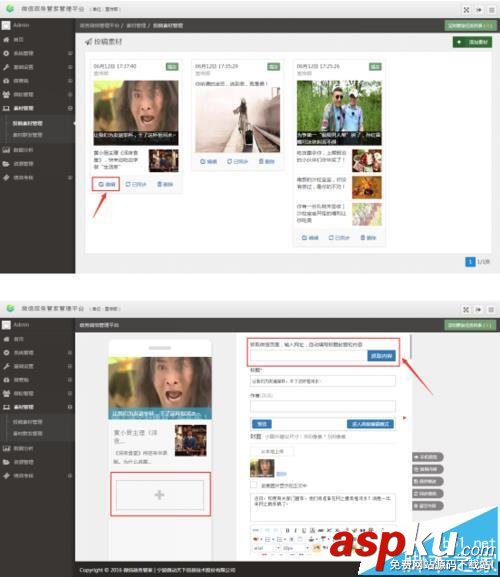Open gear icon system menu, top screenshot sidebar

point(6,53)
